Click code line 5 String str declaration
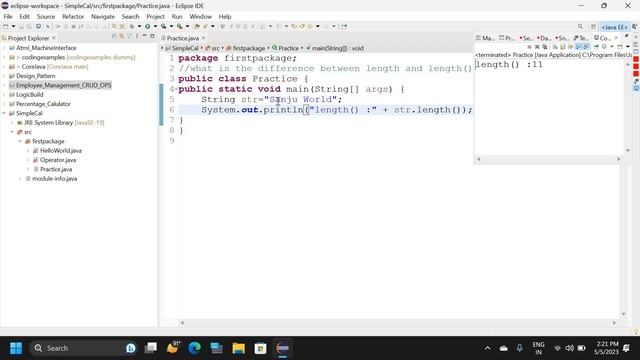The height and width of the screenshot is (360, 640). point(271,99)
